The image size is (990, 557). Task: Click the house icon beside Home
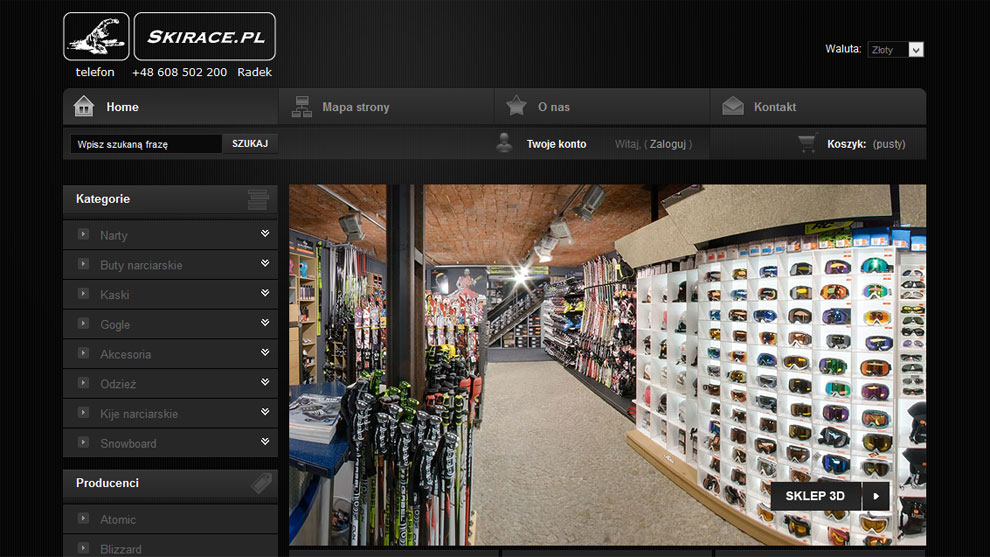click(84, 106)
